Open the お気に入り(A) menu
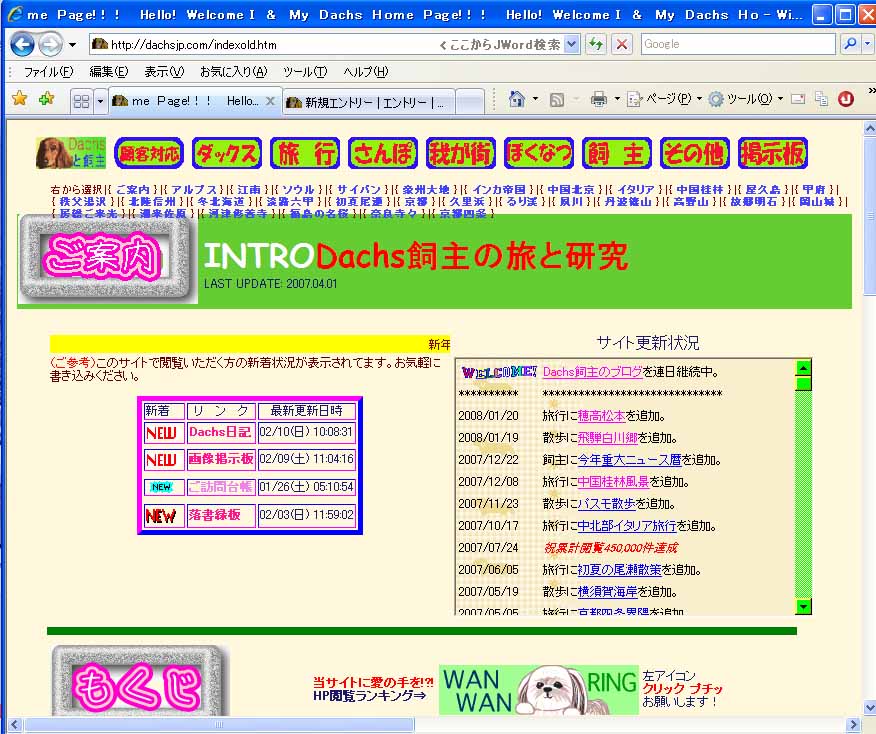Screen dimensions: 876x734 (x=233, y=72)
